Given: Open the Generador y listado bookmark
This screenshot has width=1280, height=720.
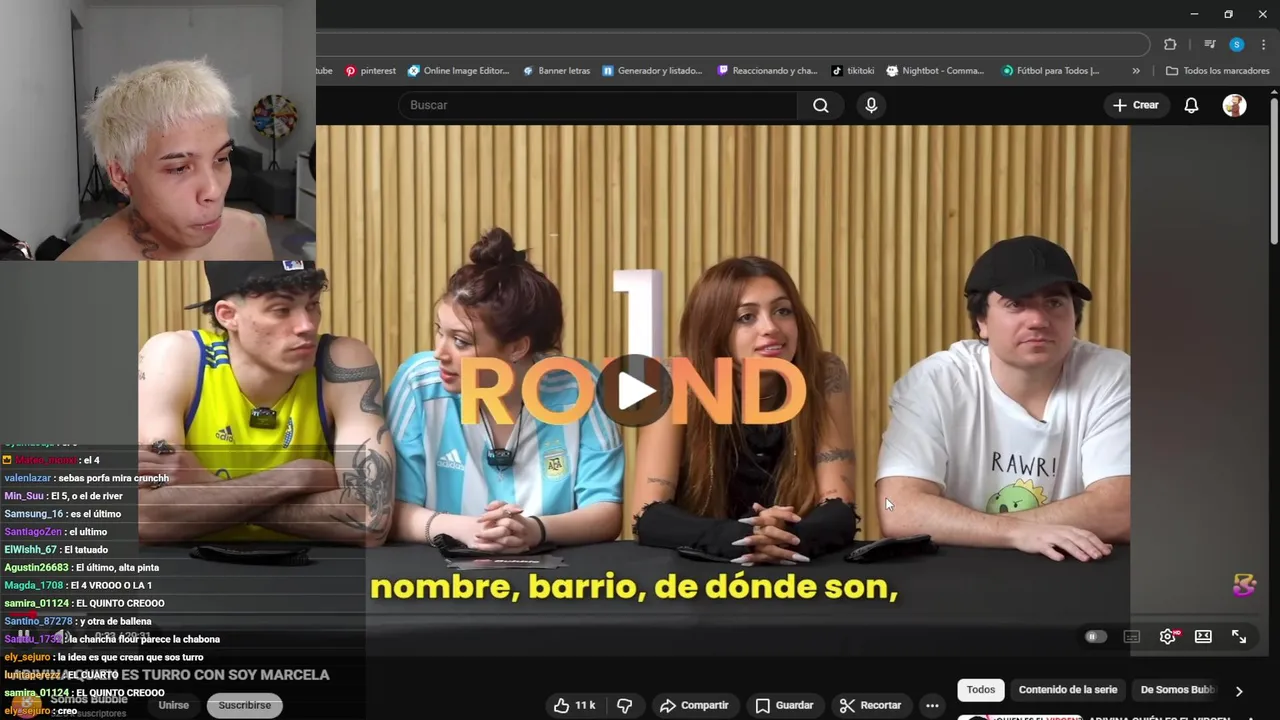Looking at the screenshot, I should click(x=651, y=71).
